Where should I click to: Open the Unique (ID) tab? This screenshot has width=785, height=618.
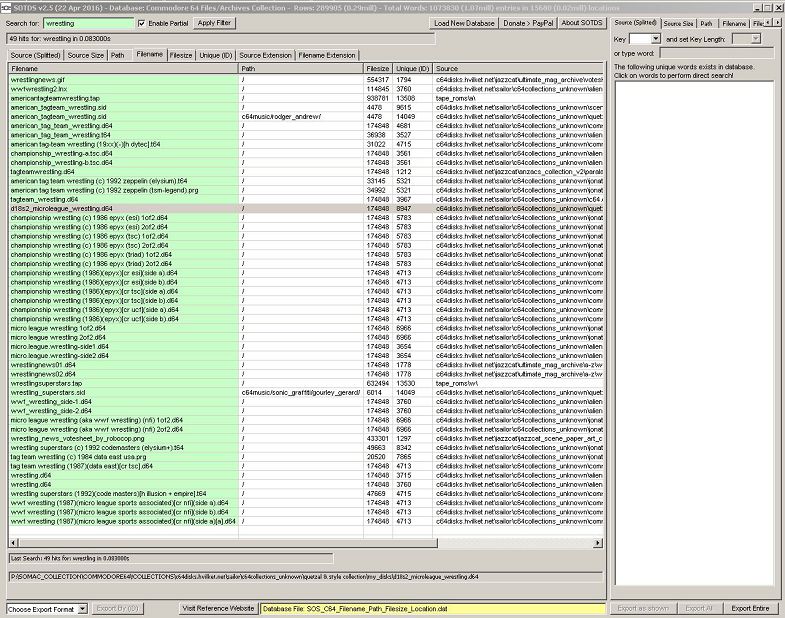(x=215, y=55)
